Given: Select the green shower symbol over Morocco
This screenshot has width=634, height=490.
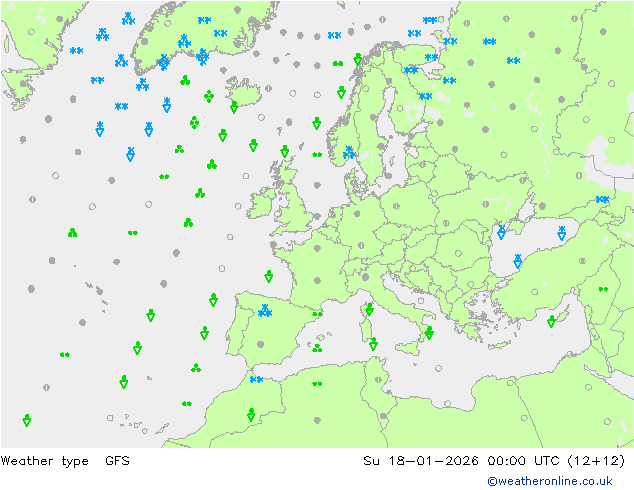Looking at the screenshot, I should pos(251,415).
